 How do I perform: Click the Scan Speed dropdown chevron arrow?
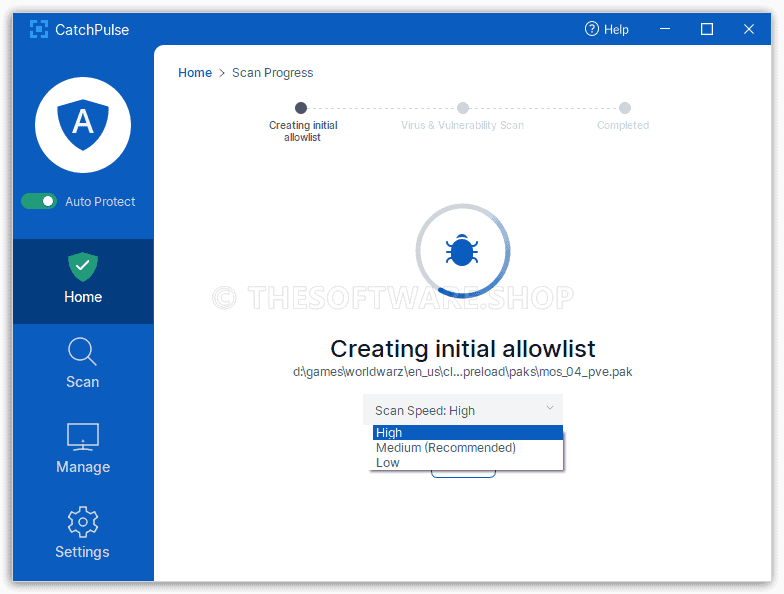pos(550,408)
